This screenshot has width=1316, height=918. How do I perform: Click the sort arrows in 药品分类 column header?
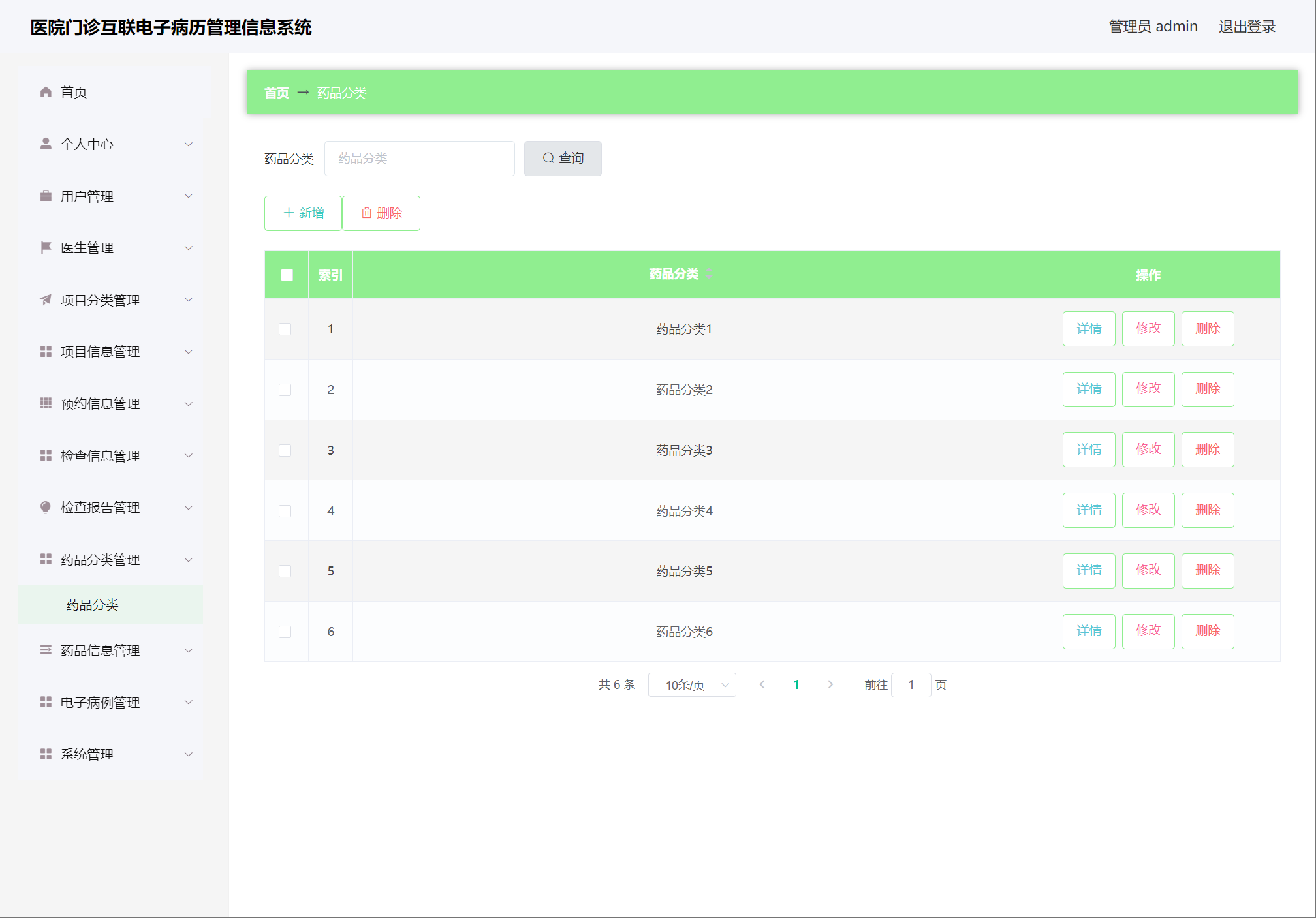pos(709,274)
